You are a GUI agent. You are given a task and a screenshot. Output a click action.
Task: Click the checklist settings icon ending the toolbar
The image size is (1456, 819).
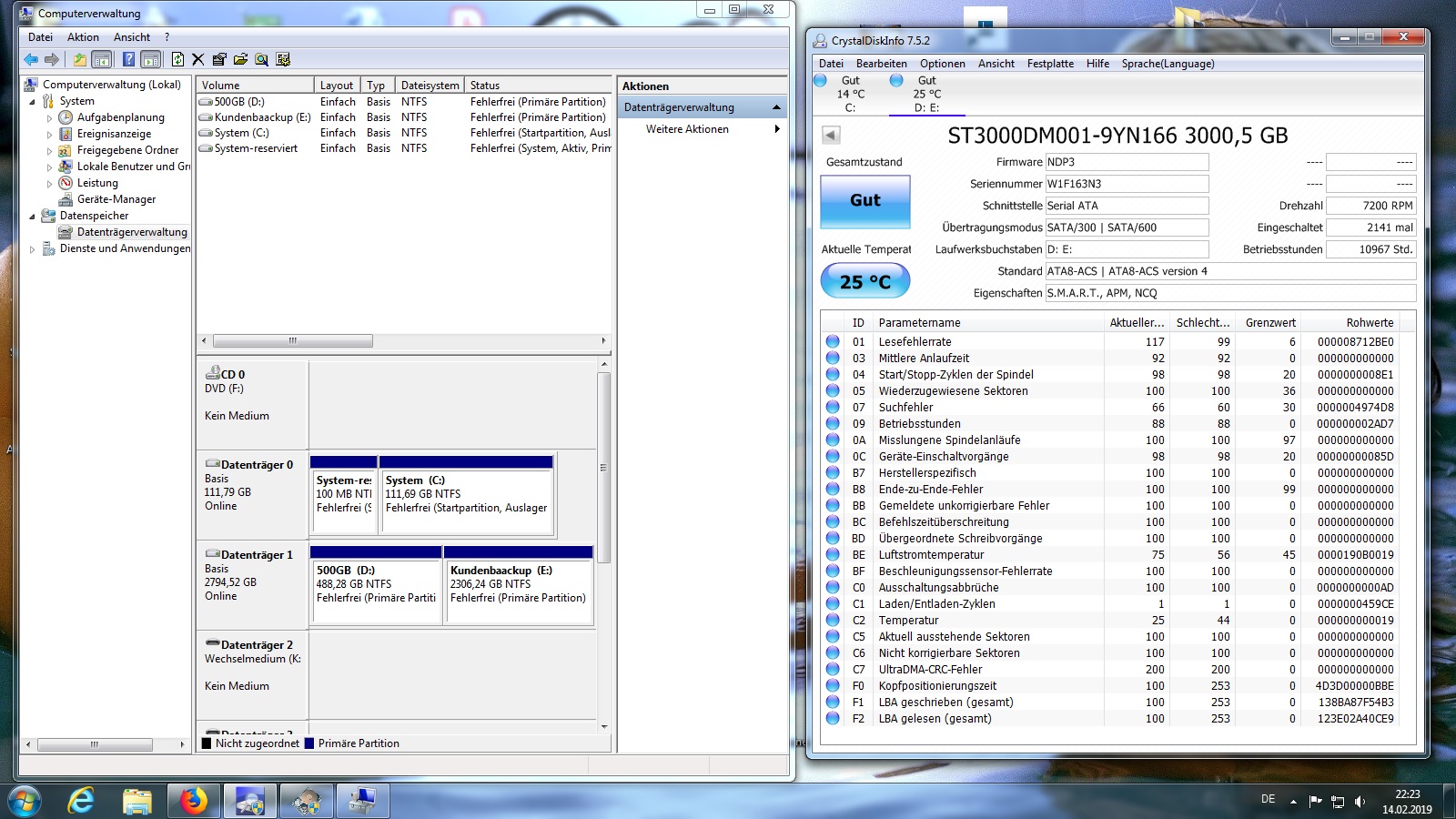pos(283,60)
